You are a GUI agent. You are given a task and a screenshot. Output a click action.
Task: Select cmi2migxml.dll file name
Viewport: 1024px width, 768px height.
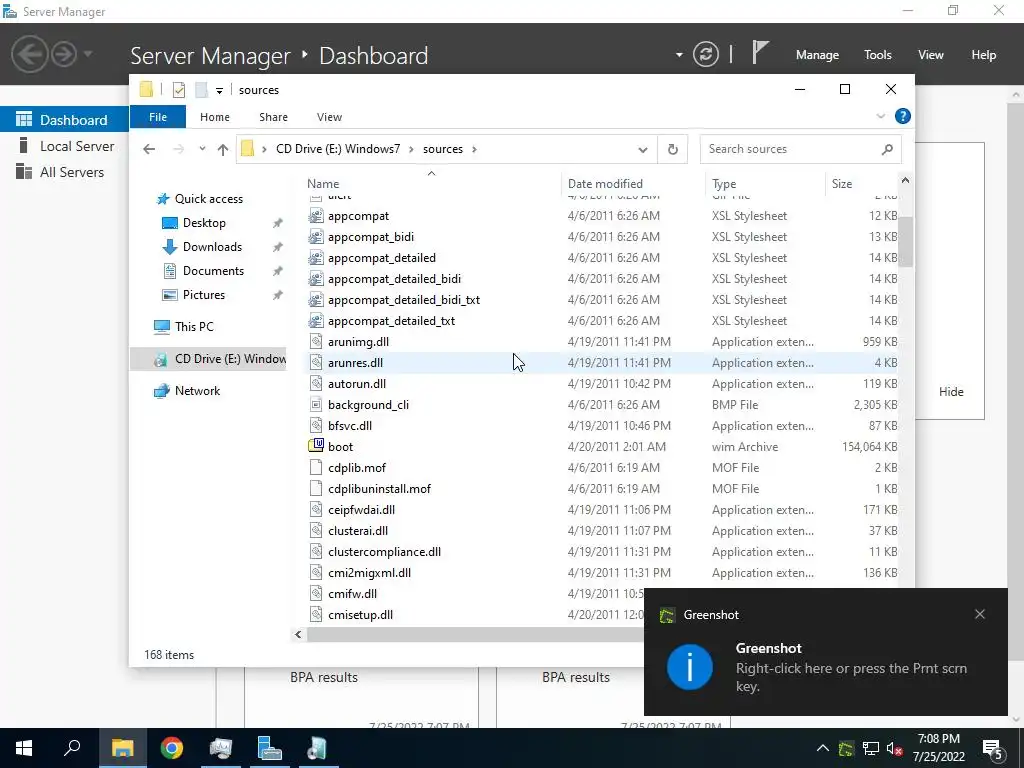point(369,573)
